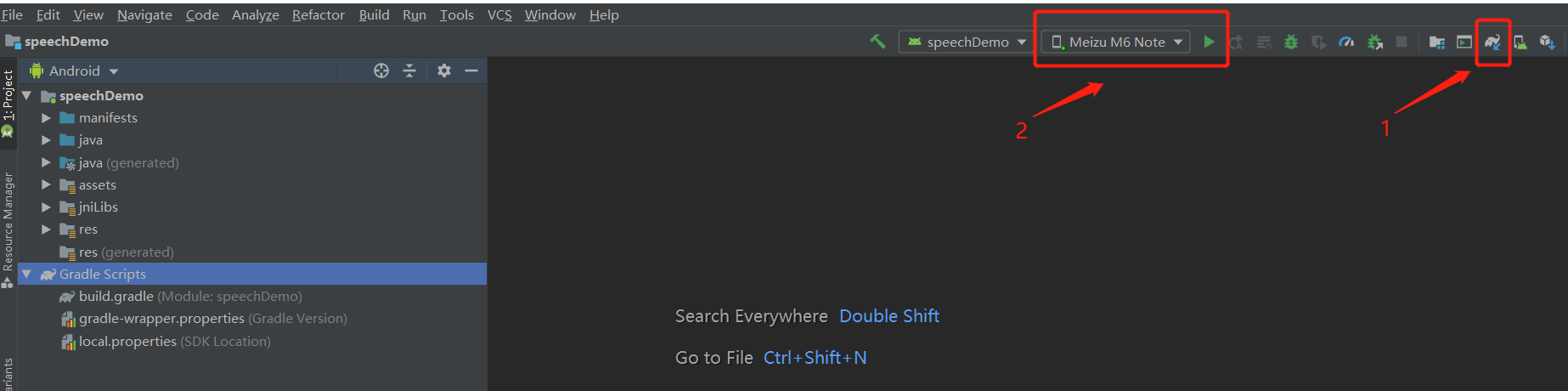Expand the manifests folder
Image resolution: width=1568 pixels, height=391 pixels.
47,118
